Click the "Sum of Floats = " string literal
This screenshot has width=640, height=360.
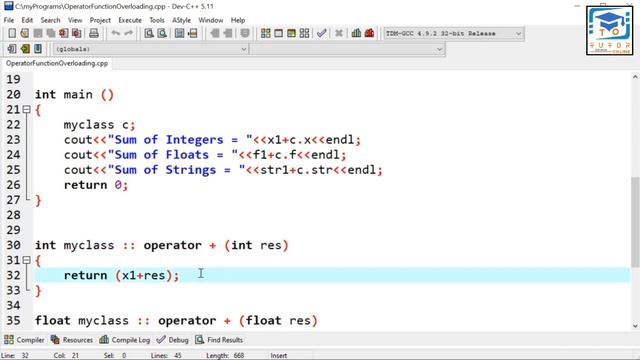point(173,155)
